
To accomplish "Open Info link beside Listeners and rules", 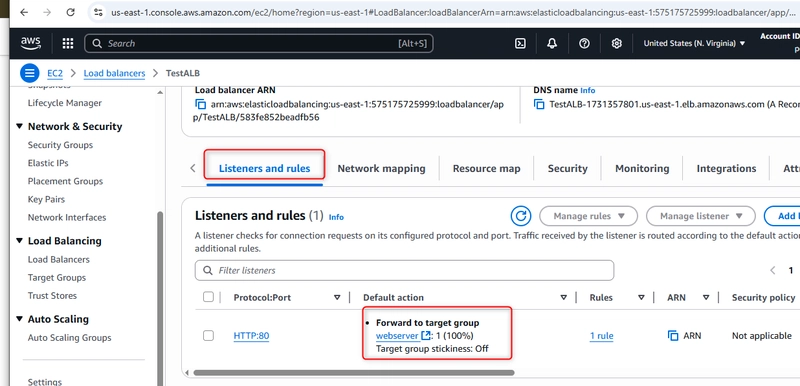I will 336,217.
